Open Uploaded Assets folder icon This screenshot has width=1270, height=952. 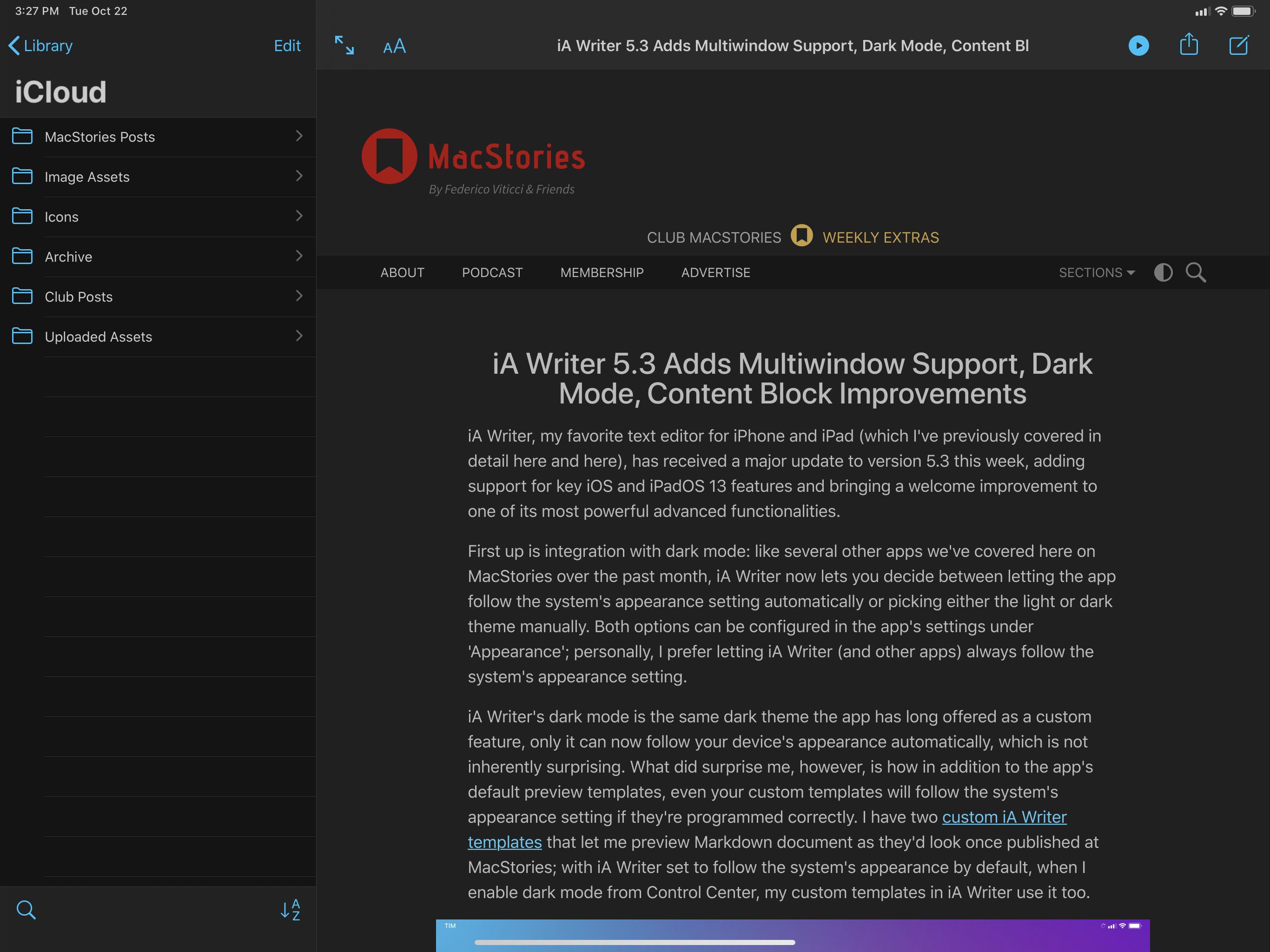22,336
